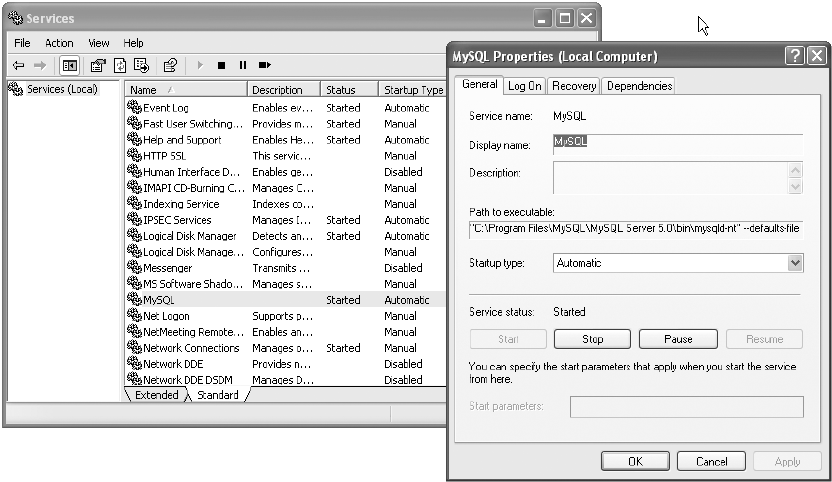The image size is (832, 482).
Task: Open the View menu
Action: pos(99,43)
